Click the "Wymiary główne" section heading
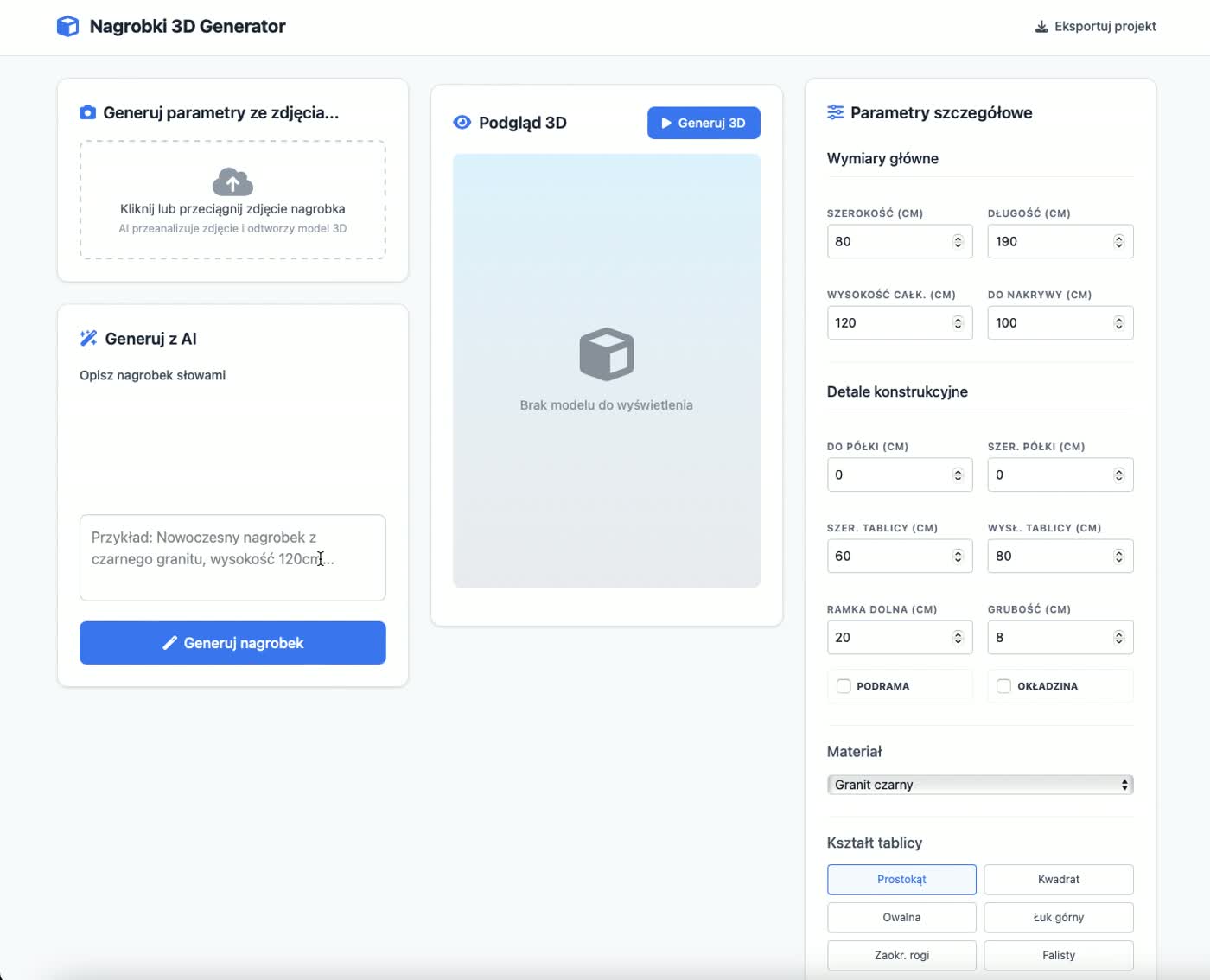 (882, 158)
